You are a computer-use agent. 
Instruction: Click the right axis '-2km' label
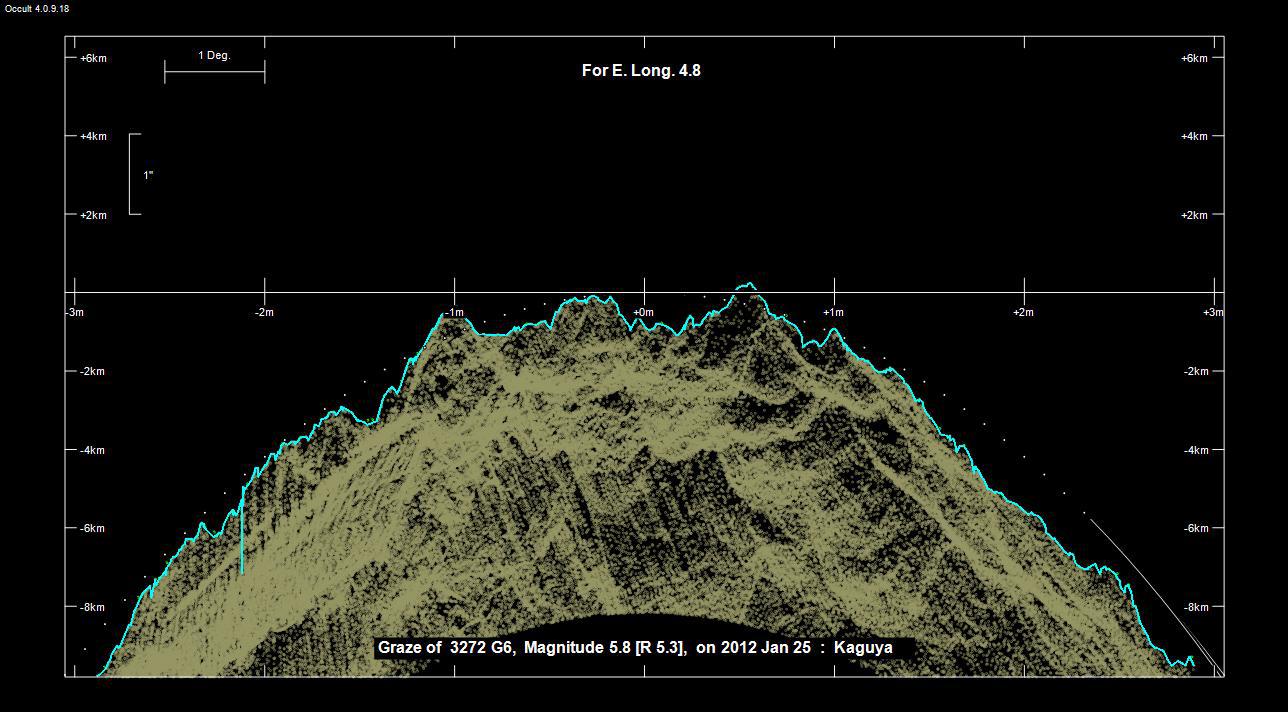click(x=1195, y=371)
